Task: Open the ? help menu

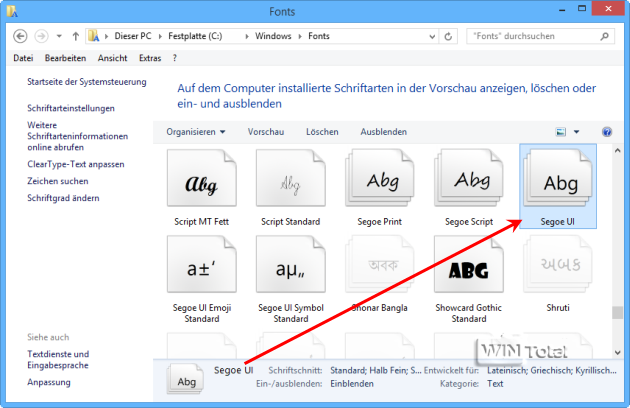Action: tap(174, 58)
